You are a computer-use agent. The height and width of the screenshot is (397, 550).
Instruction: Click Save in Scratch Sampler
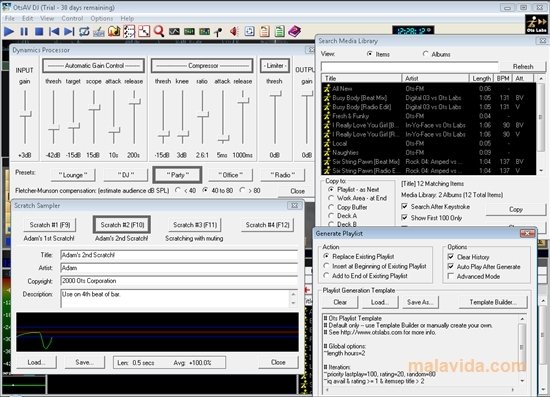pos(84,362)
